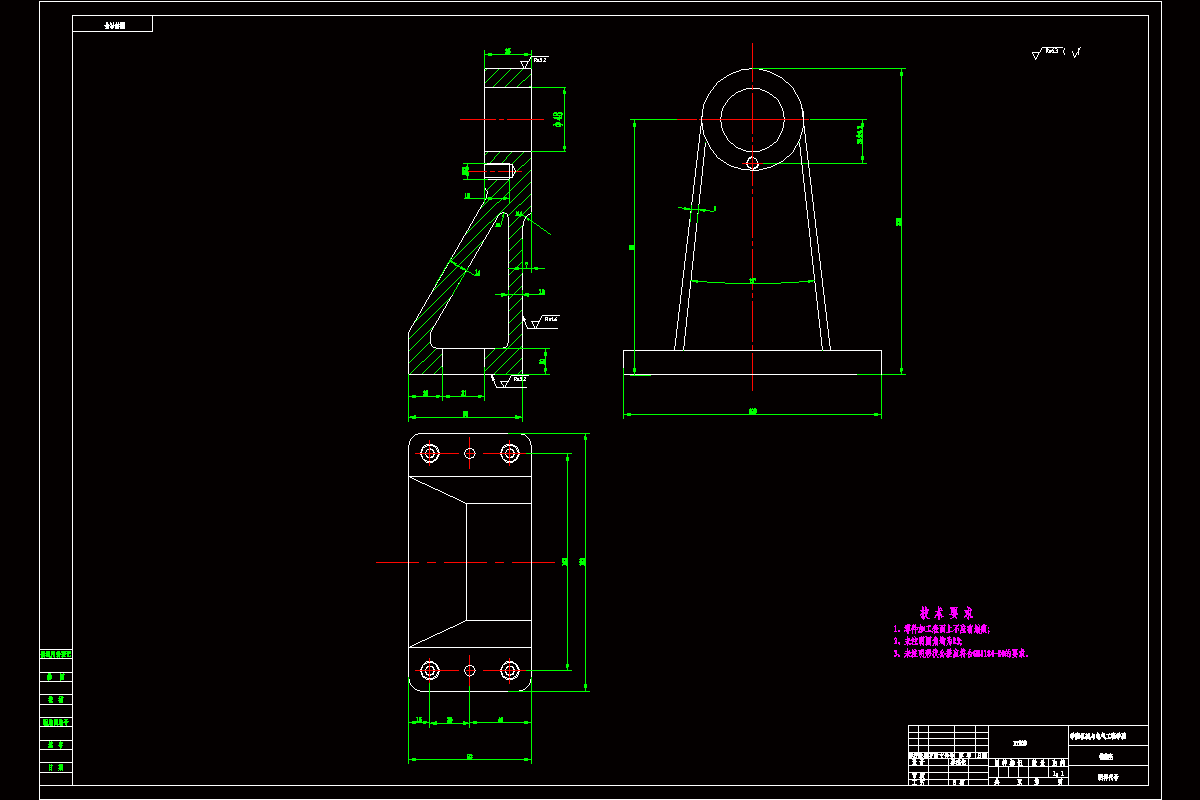Pick the small center hole between top counterbores
This screenshot has height=800, width=1200.
click(470, 453)
